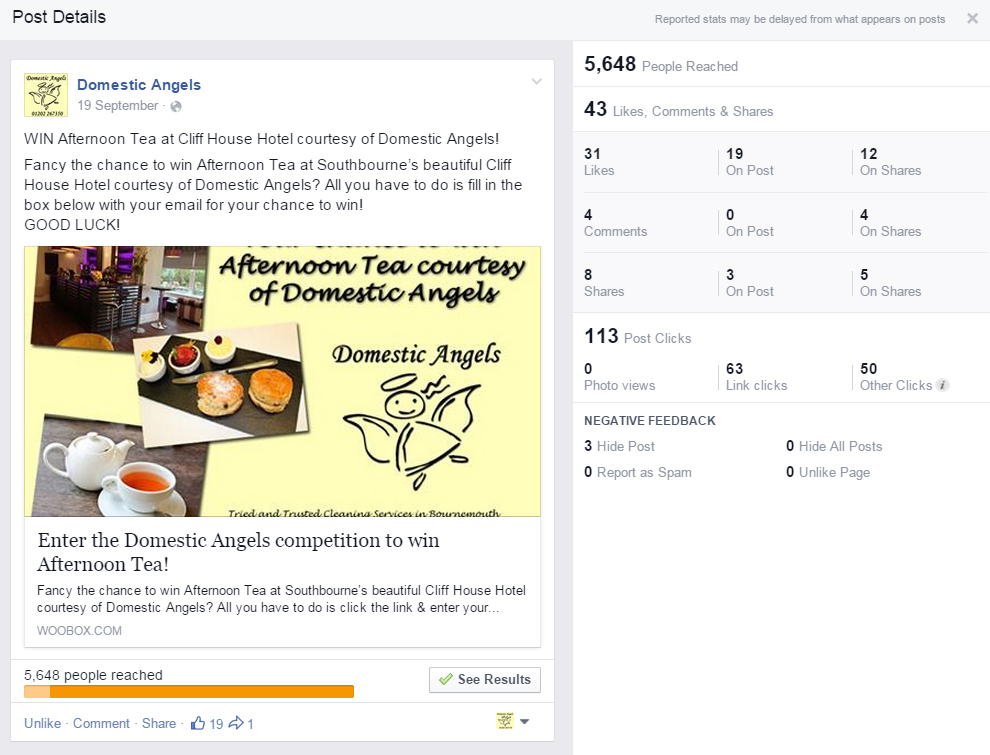Click the Domestic Angels profile picture
Viewport: 990px width, 755px height.
coord(45,95)
